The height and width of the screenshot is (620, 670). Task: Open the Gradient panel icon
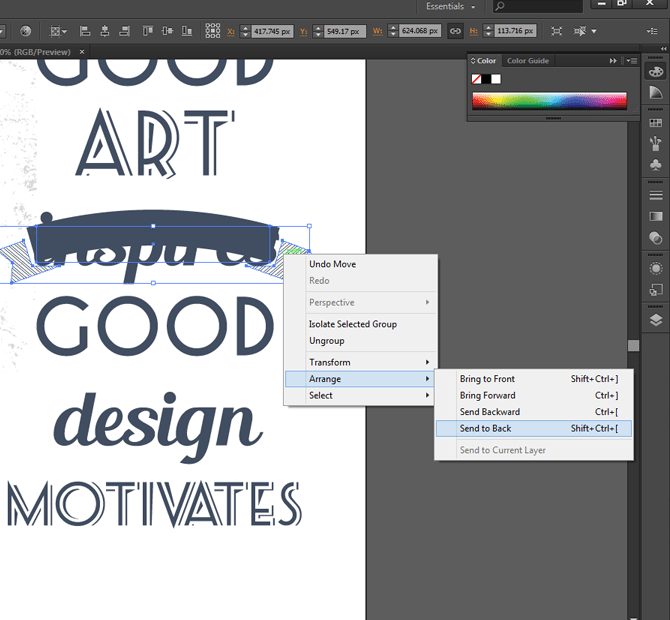click(x=656, y=216)
